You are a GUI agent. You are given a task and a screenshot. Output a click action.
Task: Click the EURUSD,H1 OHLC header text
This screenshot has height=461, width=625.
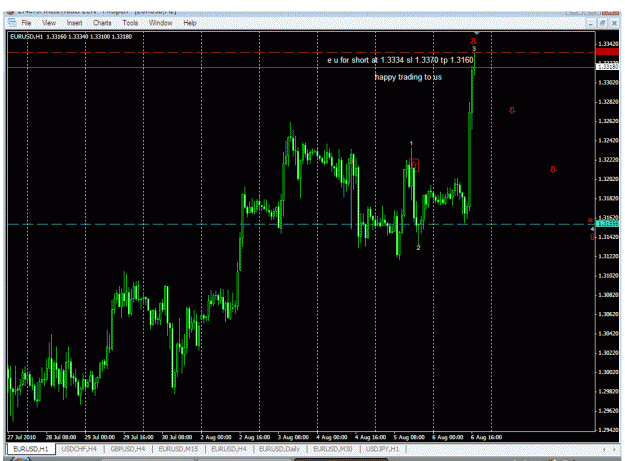(71, 37)
